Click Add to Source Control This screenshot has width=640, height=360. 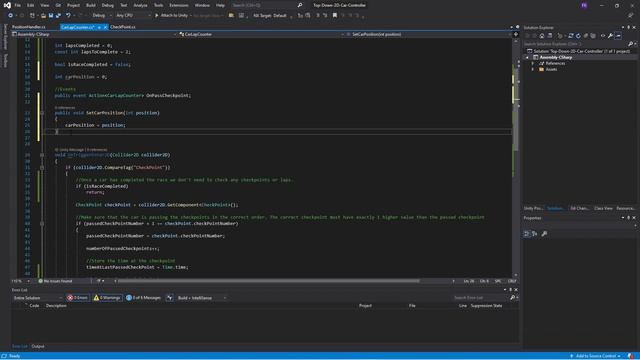(596, 356)
